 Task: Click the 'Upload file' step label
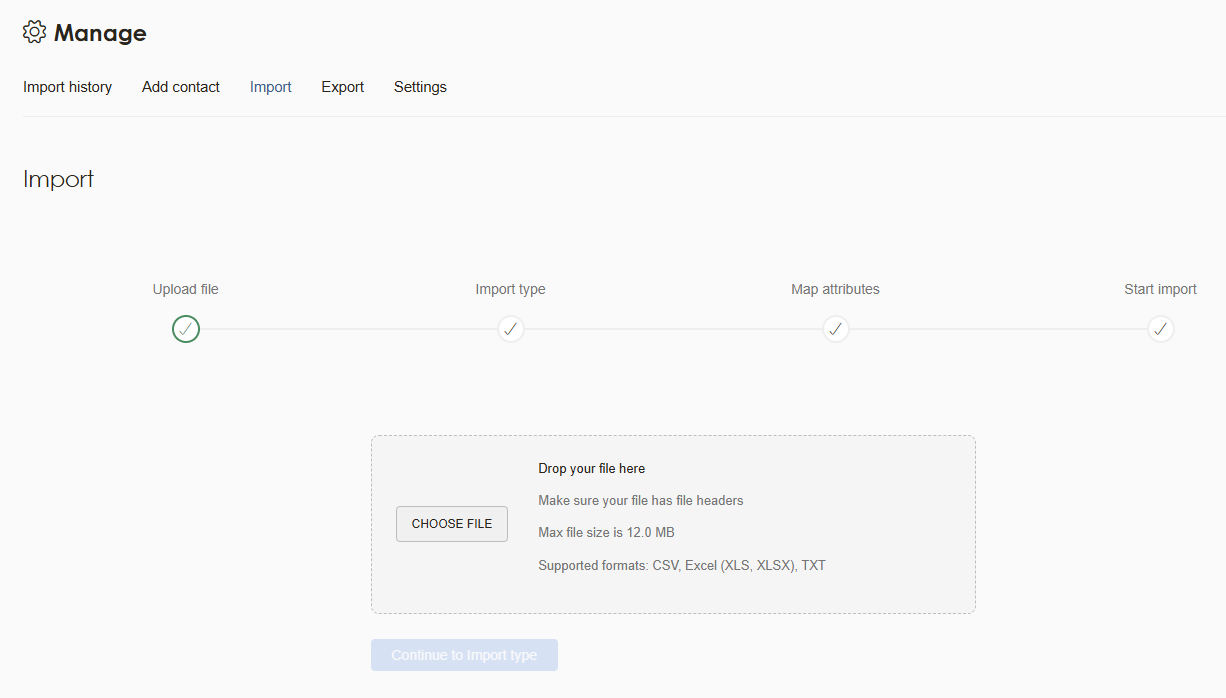click(186, 289)
